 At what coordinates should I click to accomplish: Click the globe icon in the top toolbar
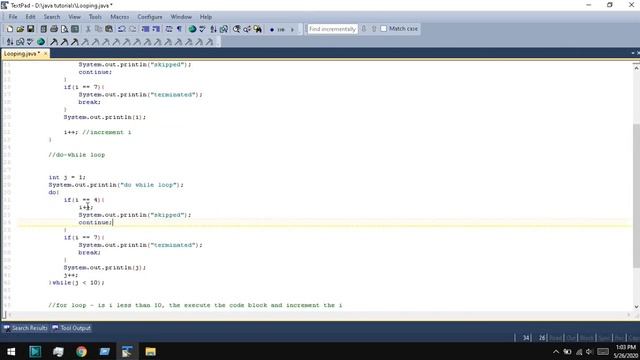192,29
